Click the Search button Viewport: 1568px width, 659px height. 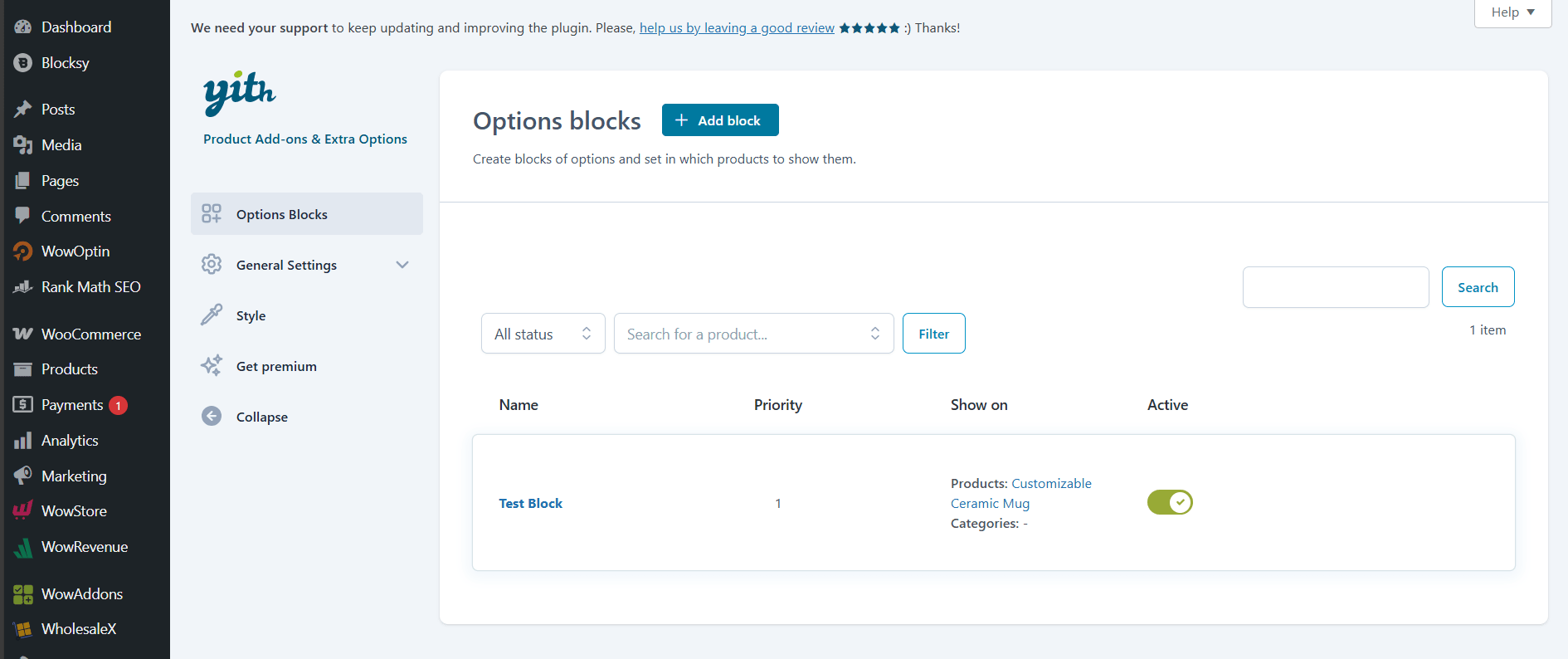(x=1478, y=287)
